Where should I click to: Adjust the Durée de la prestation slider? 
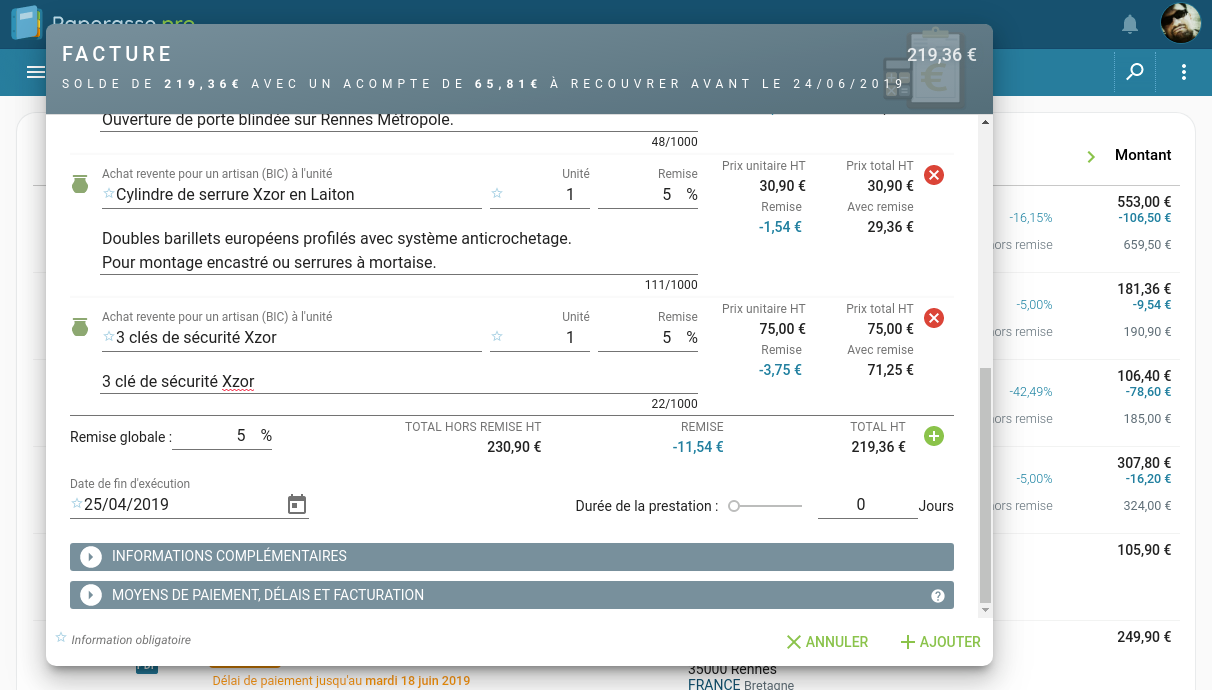(x=734, y=506)
